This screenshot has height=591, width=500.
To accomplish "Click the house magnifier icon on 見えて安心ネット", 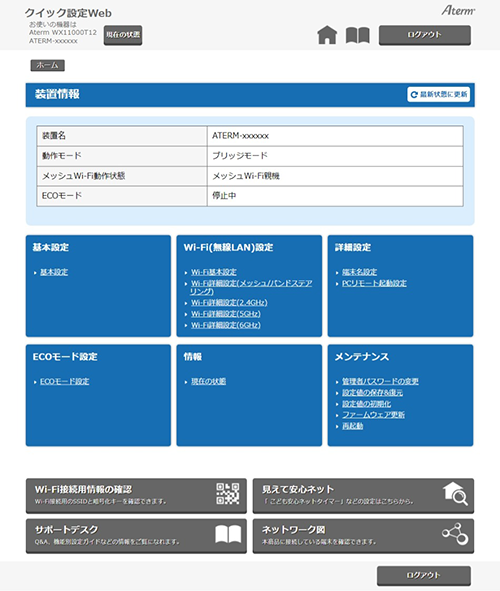I will (455, 494).
